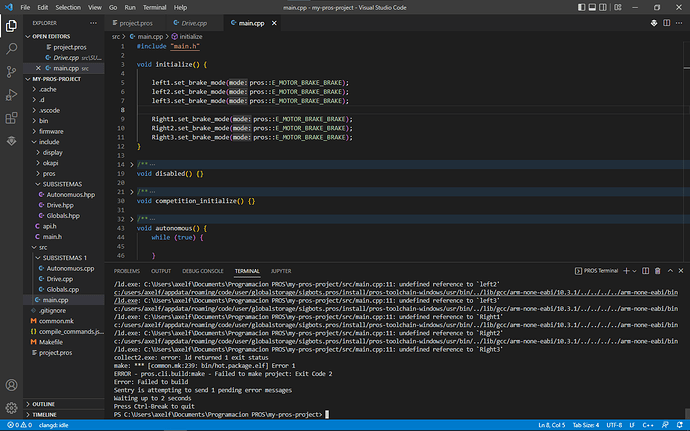Screen dimensions: 690x431
Task: Open the Run and Debug view
Action: [11, 95]
